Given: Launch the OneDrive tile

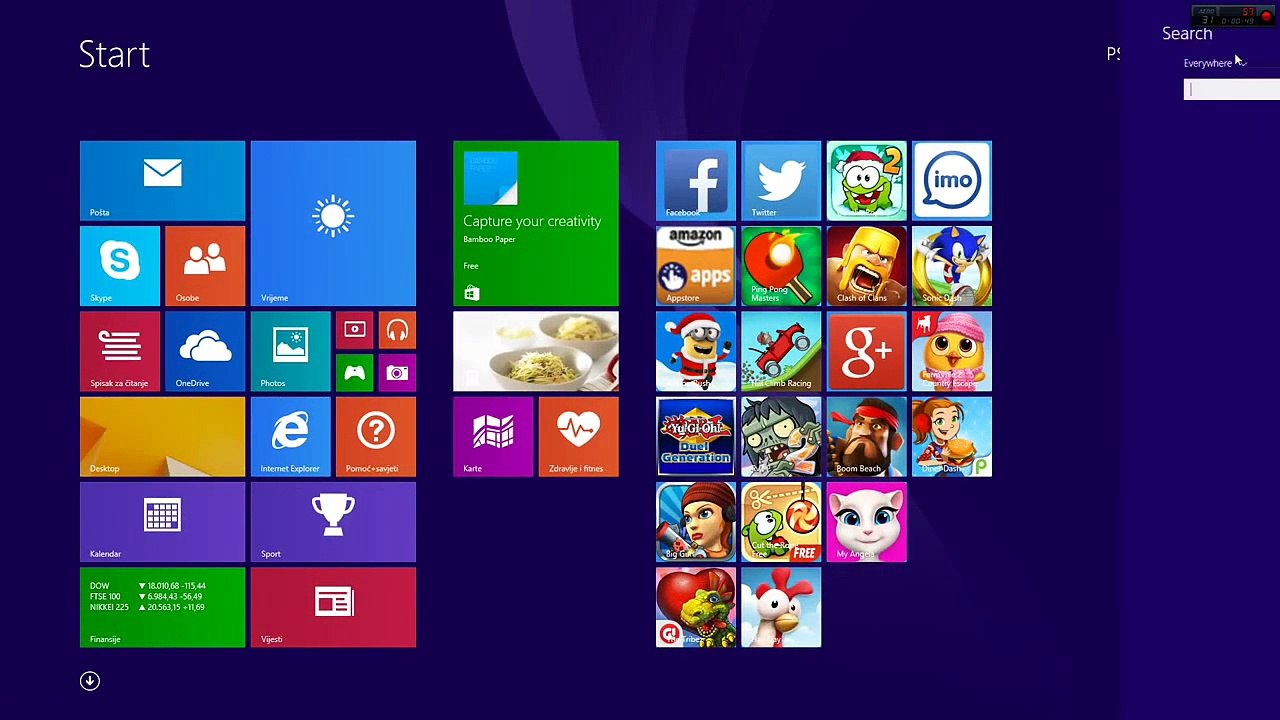Looking at the screenshot, I should 205,351.
